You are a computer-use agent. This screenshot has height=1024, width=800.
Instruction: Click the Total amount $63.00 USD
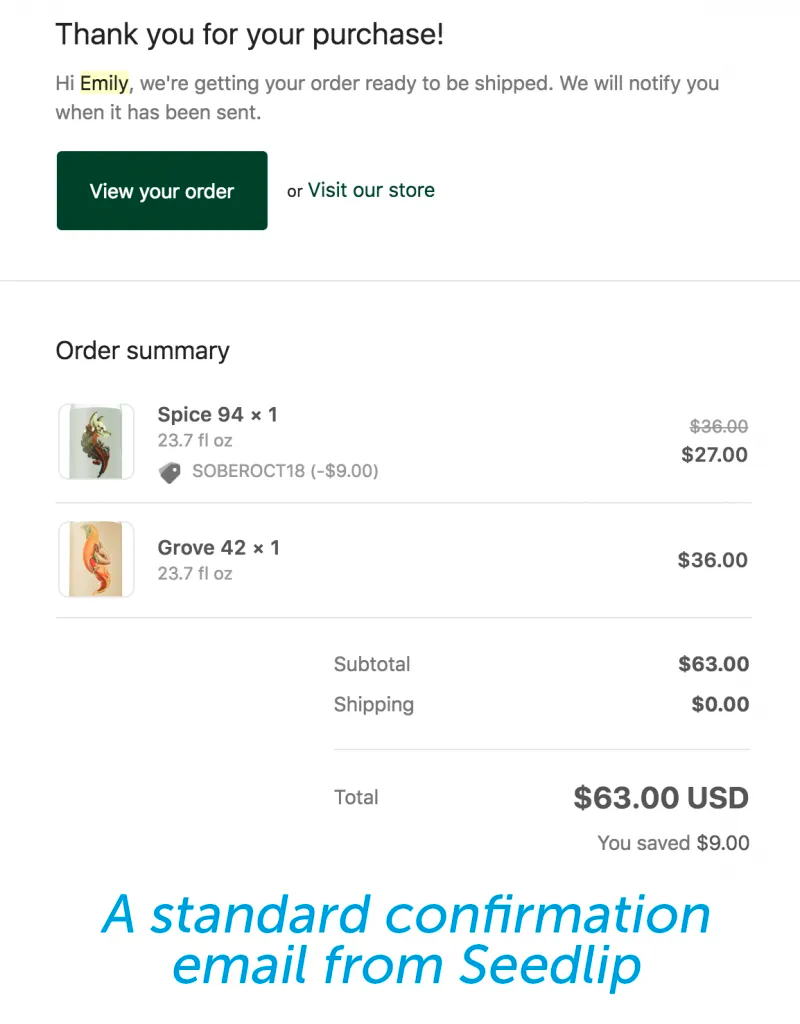pos(661,798)
